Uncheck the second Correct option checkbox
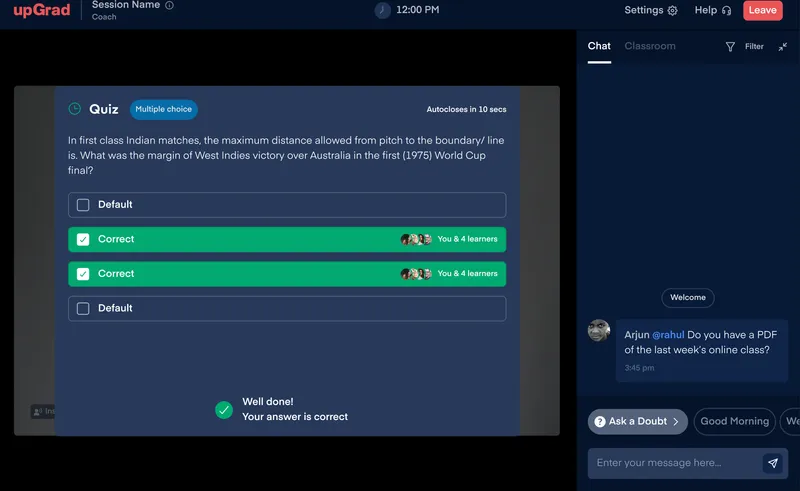The image size is (800, 491). click(x=83, y=274)
